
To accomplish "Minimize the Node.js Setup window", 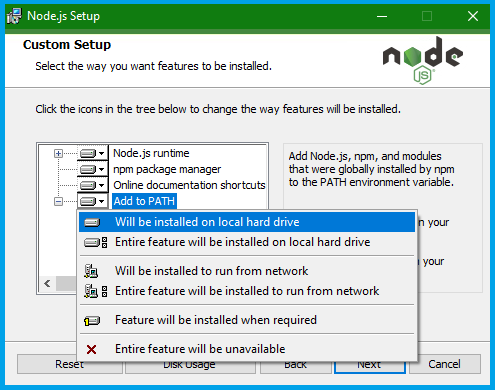I will click(x=382, y=16).
